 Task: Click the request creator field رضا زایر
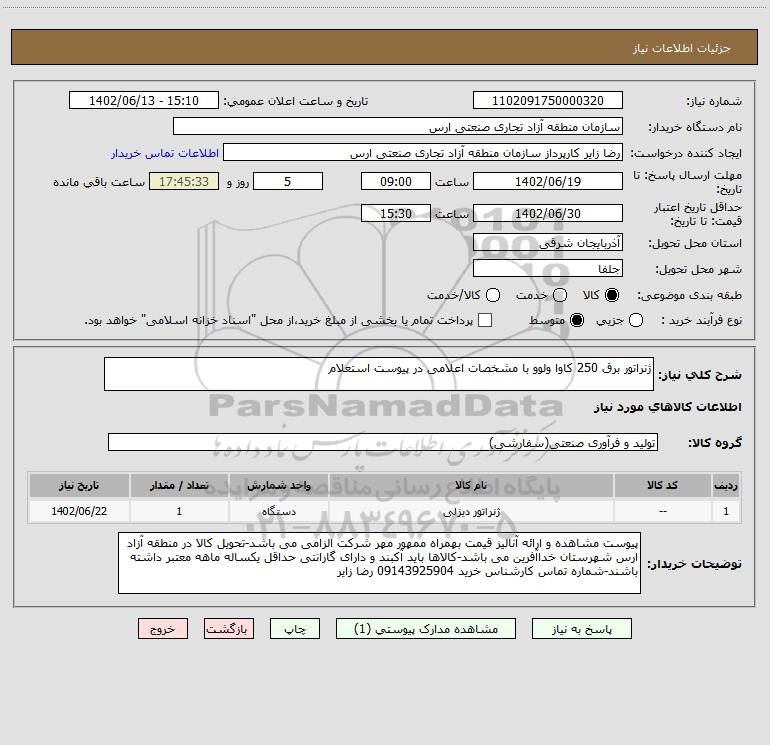pos(423,152)
